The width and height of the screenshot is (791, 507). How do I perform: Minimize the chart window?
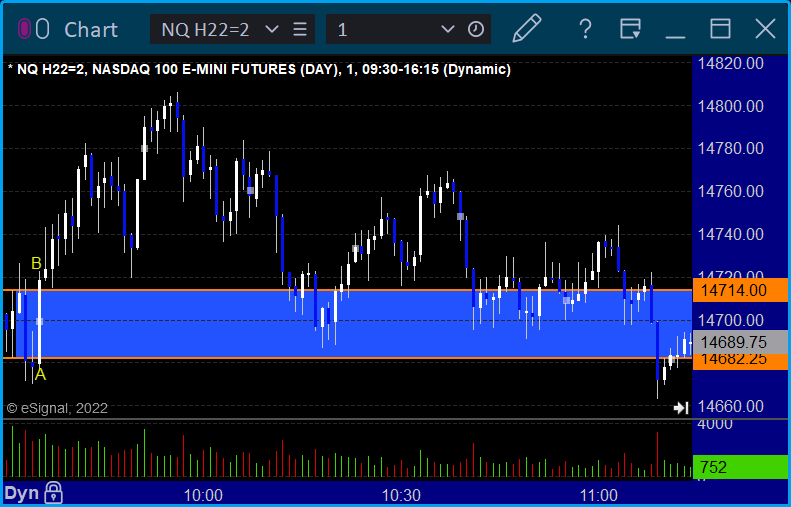[675, 36]
